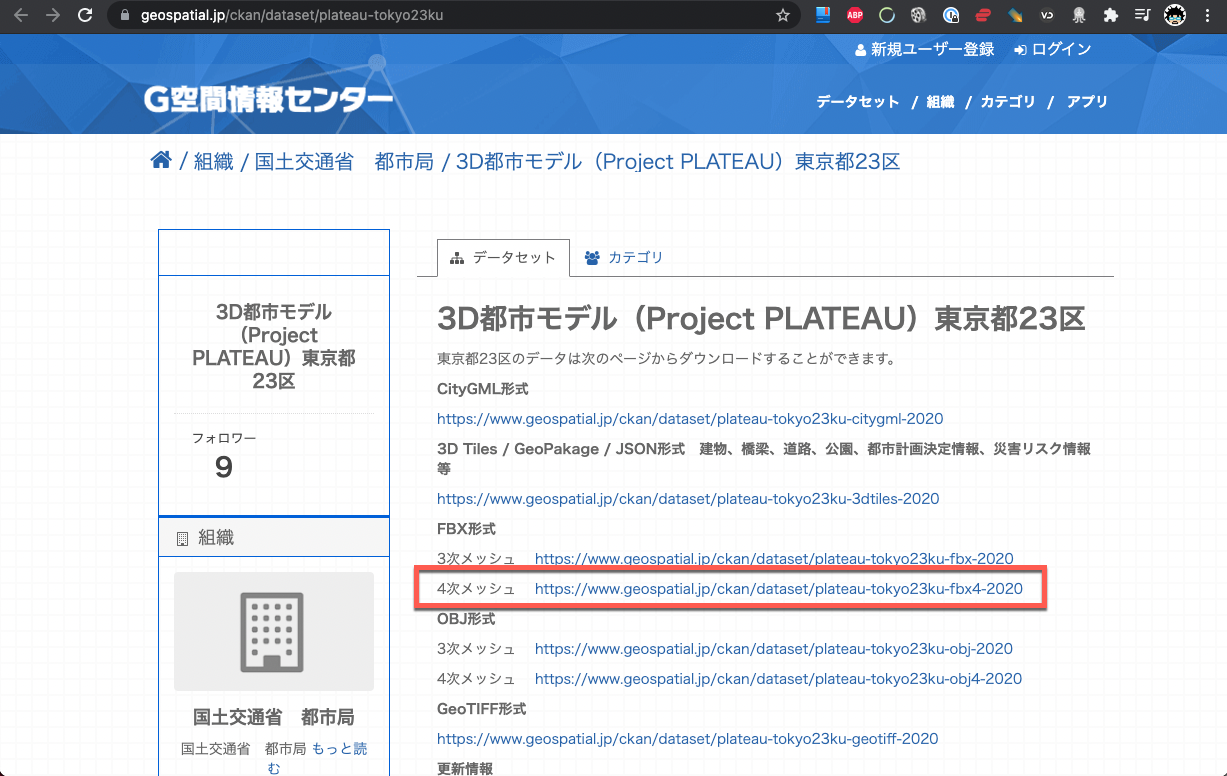Image resolution: width=1227 pixels, height=776 pixels.
Task: Open the Chrome three-dot menu
Action: tap(1206, 15)
